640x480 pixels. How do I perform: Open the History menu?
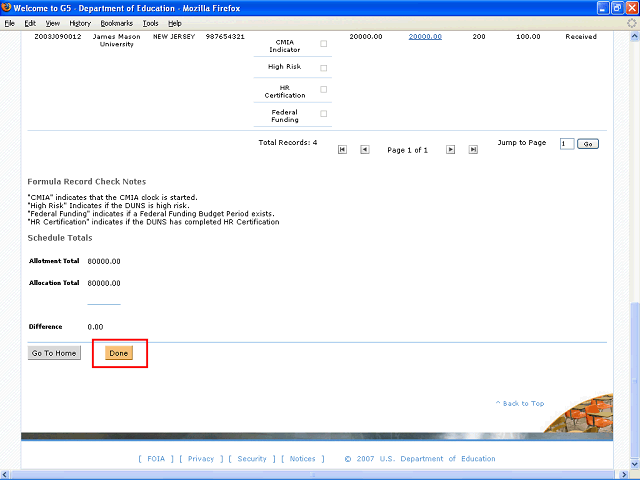click(x=80, y=23)
